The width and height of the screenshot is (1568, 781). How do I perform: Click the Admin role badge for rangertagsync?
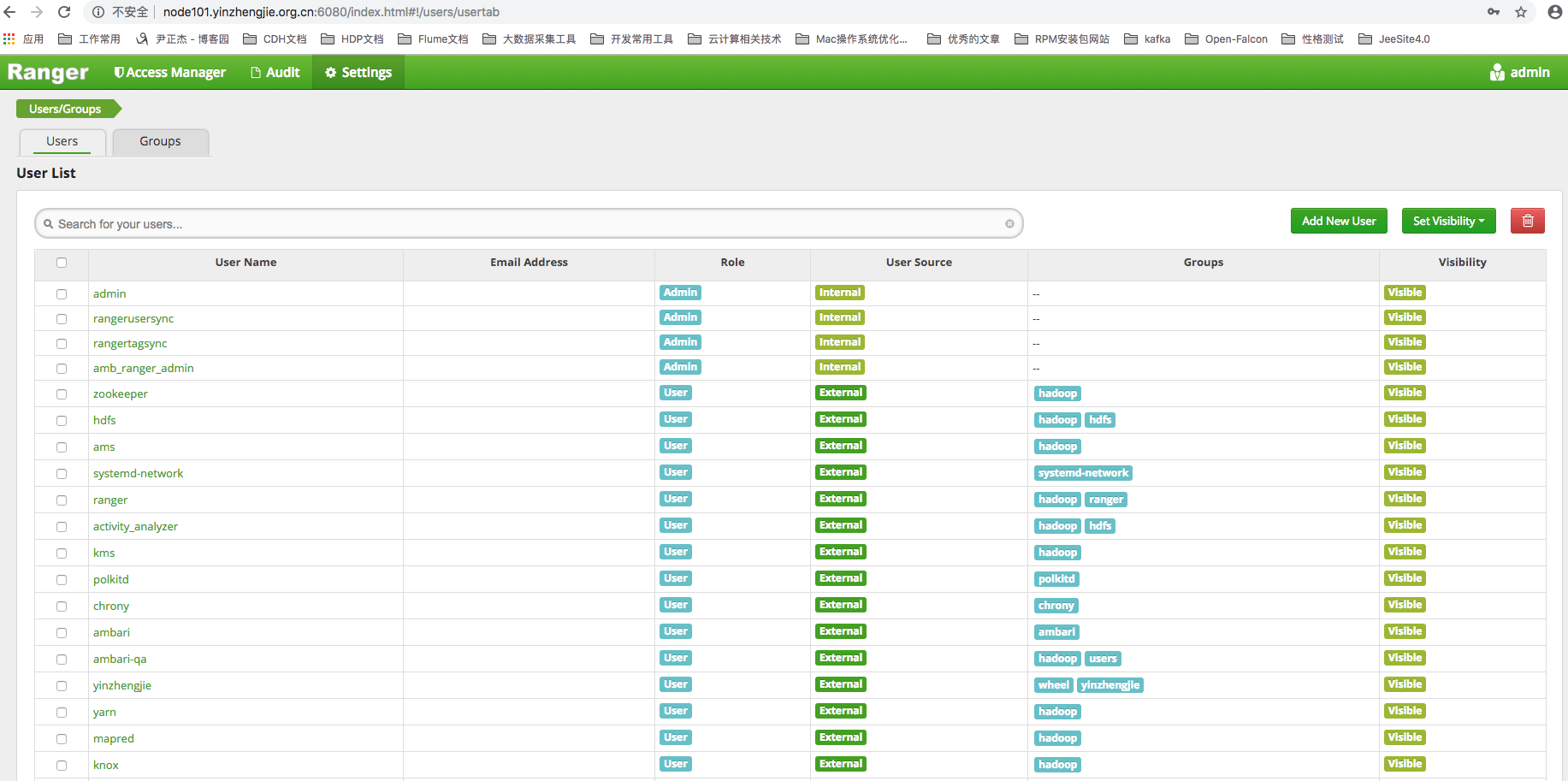pos(680,342)
